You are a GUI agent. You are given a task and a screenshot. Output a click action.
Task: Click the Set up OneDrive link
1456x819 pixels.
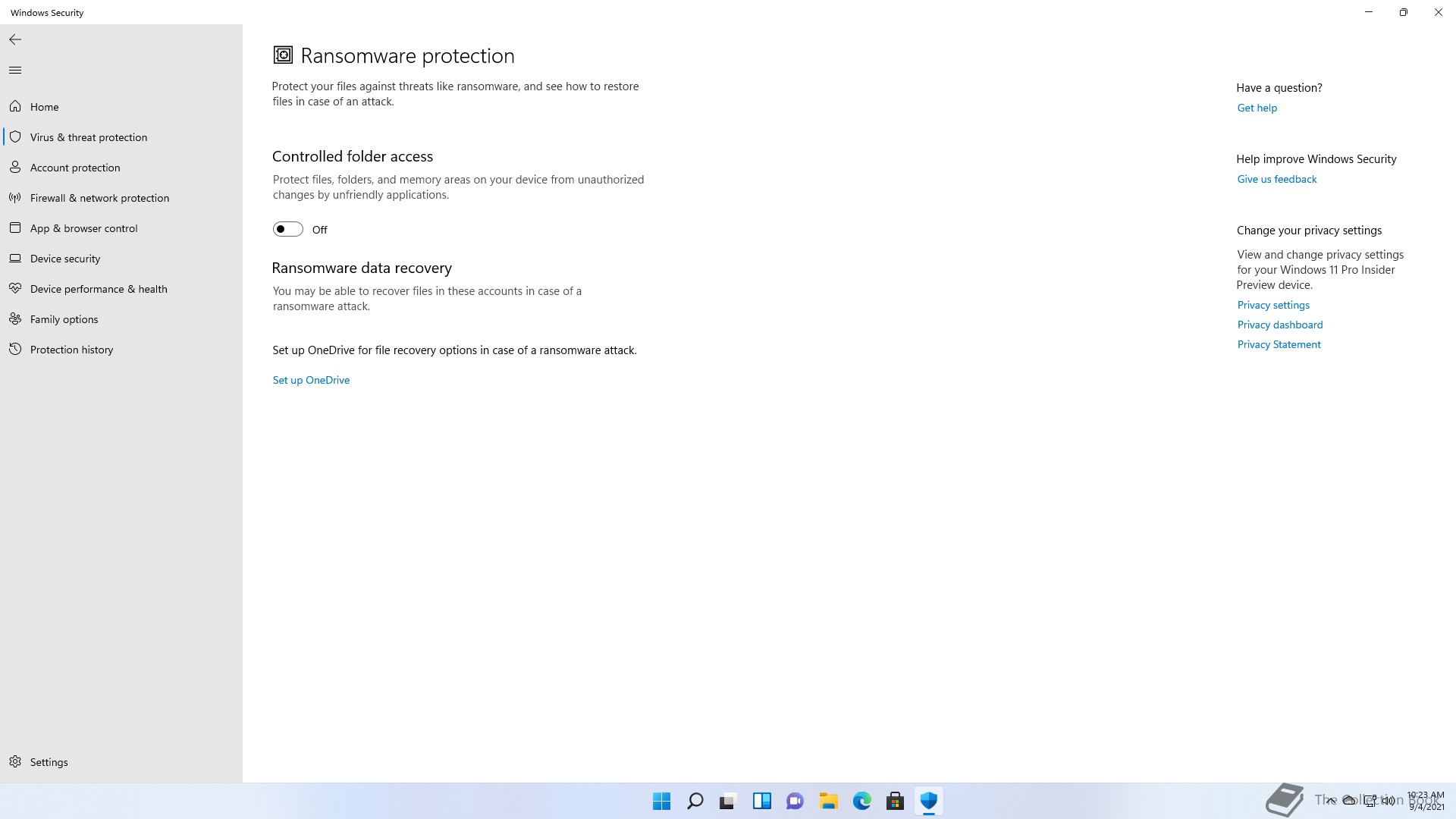tap(311, 380)
